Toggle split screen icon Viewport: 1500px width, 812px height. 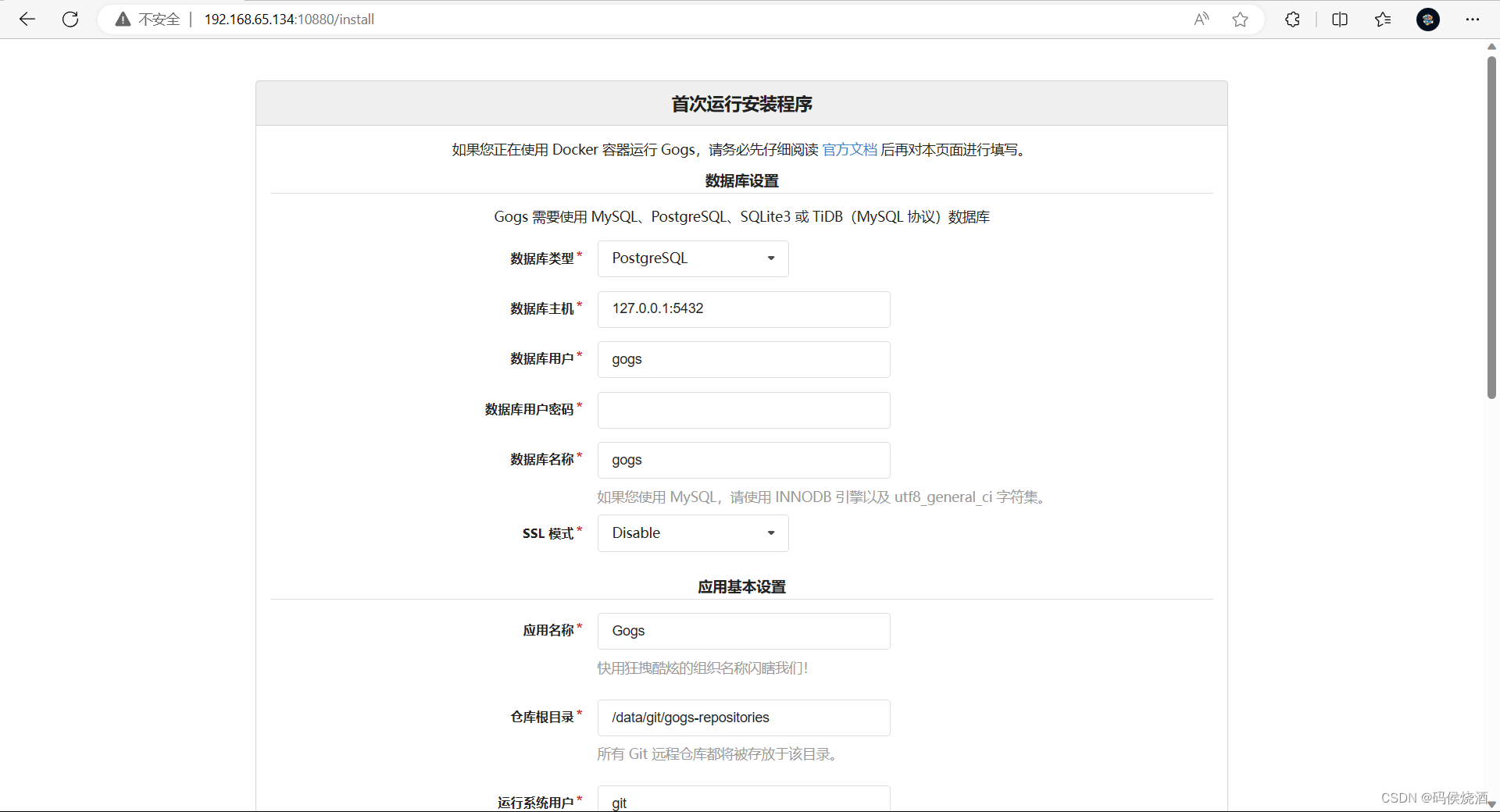[1340, 20]
